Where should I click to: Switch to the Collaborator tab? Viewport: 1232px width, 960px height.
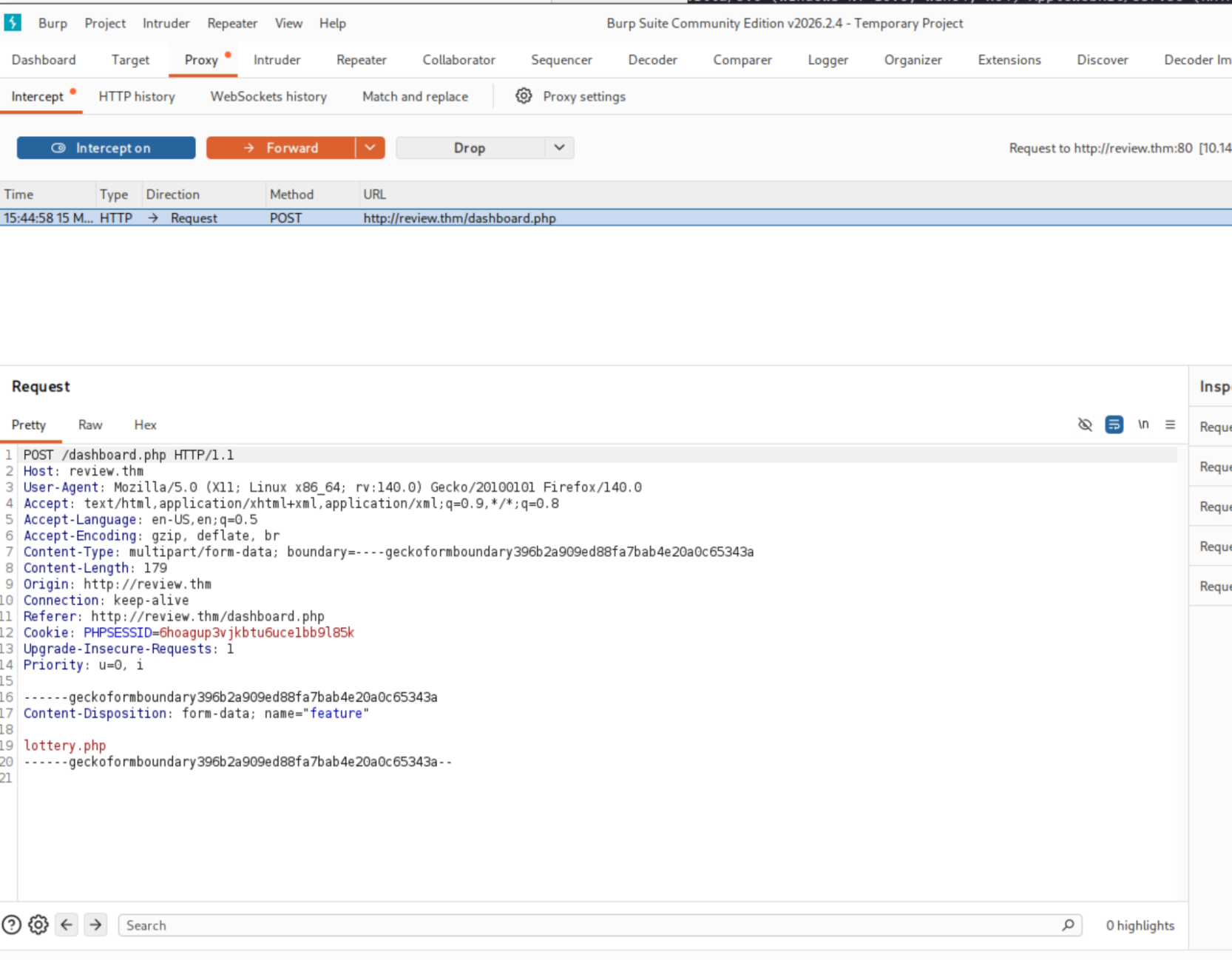coord(459,60)
